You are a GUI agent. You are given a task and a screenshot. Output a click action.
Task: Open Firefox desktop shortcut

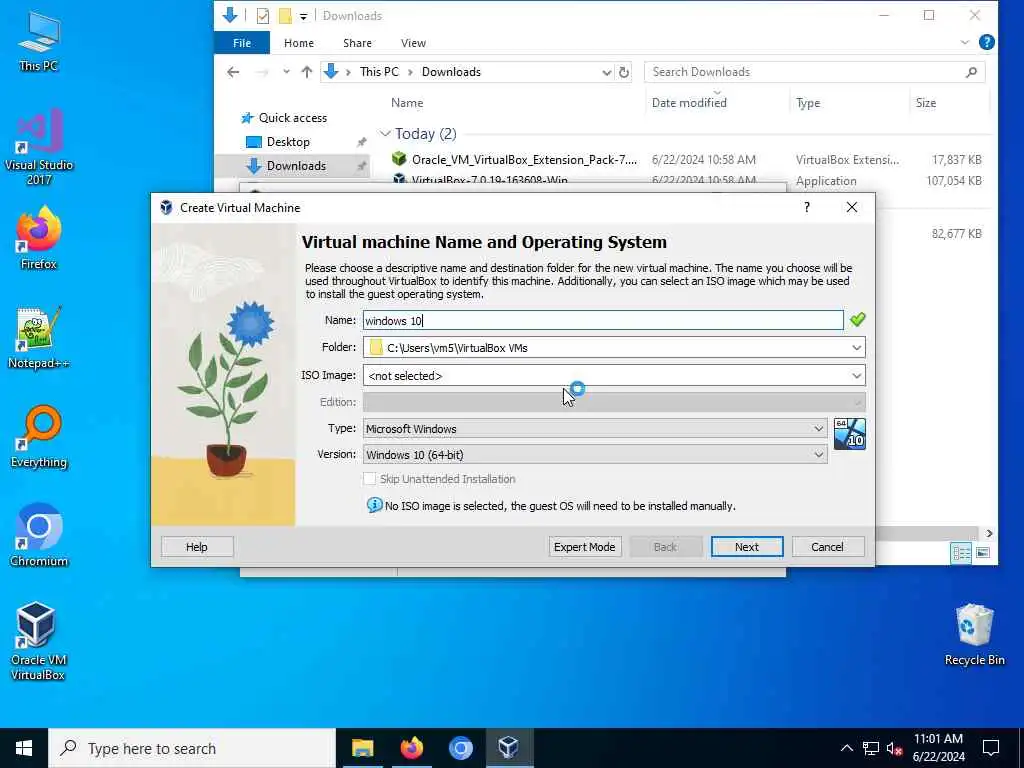(39, 238)
